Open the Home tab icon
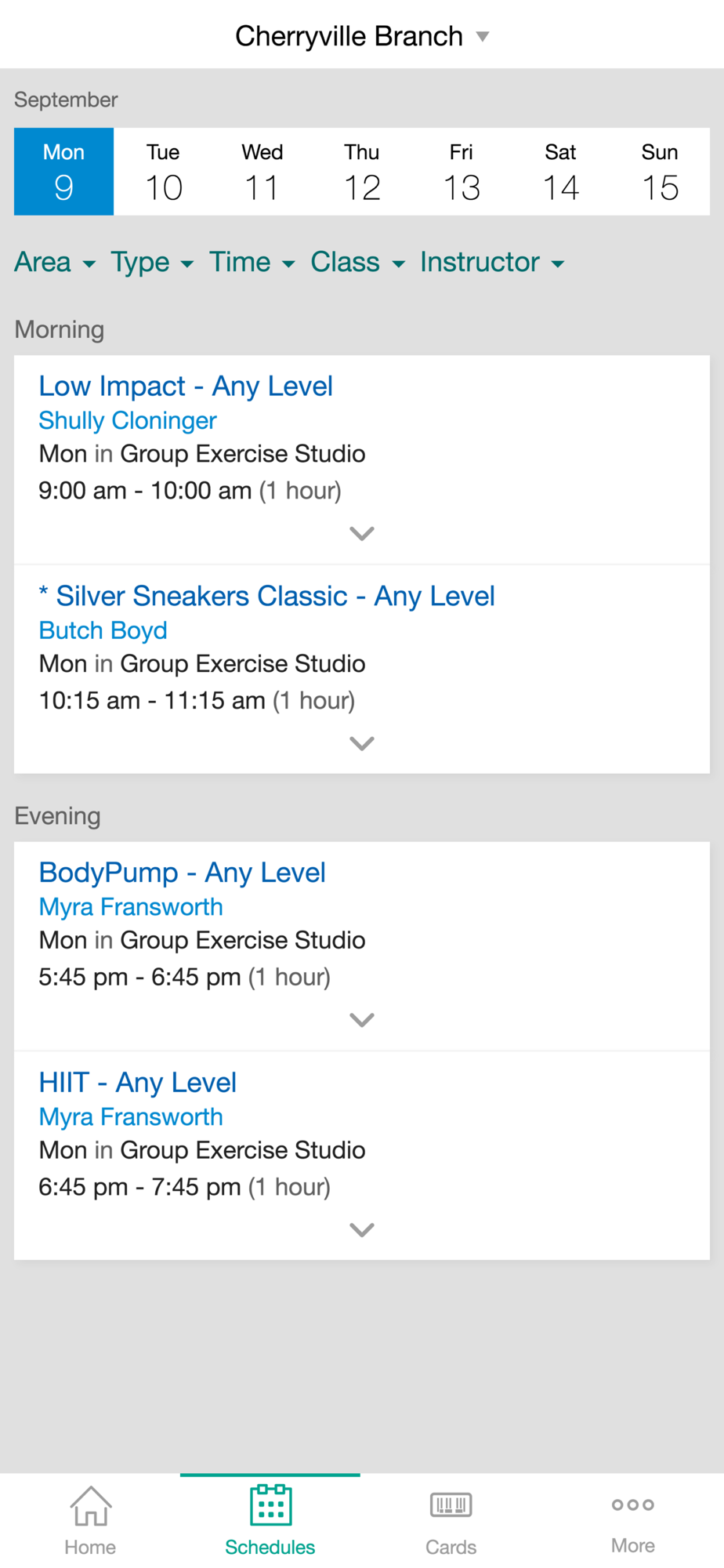Screen dimensions: 724x1568 (x=90, y=1506)
